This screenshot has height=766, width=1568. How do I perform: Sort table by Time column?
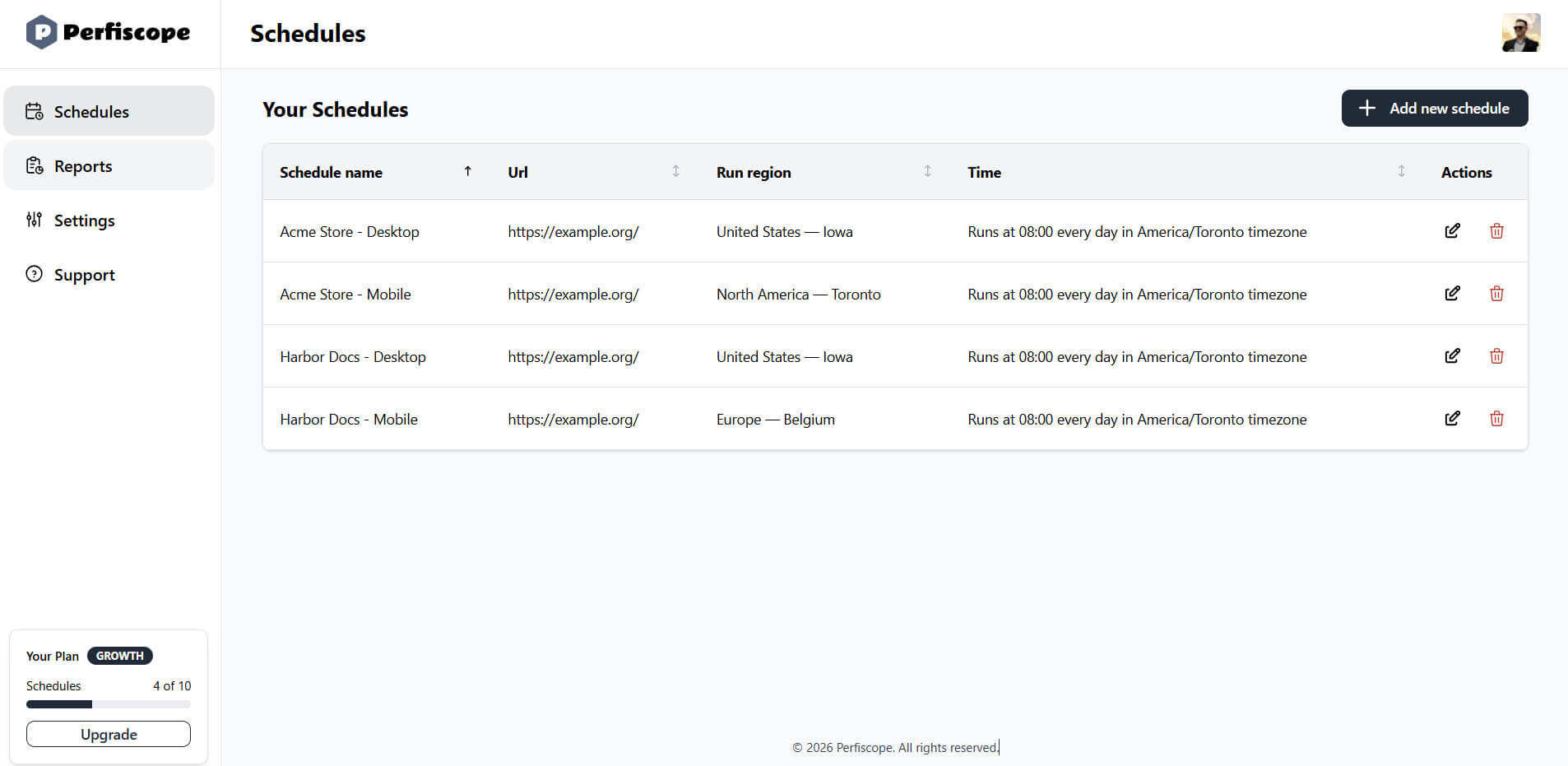coord(1401,171)
